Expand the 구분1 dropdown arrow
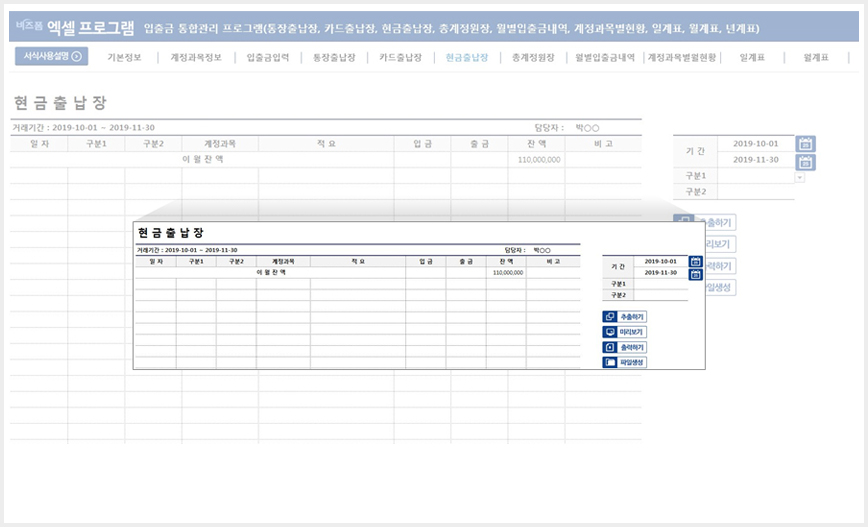 click(x=799, y=177)
